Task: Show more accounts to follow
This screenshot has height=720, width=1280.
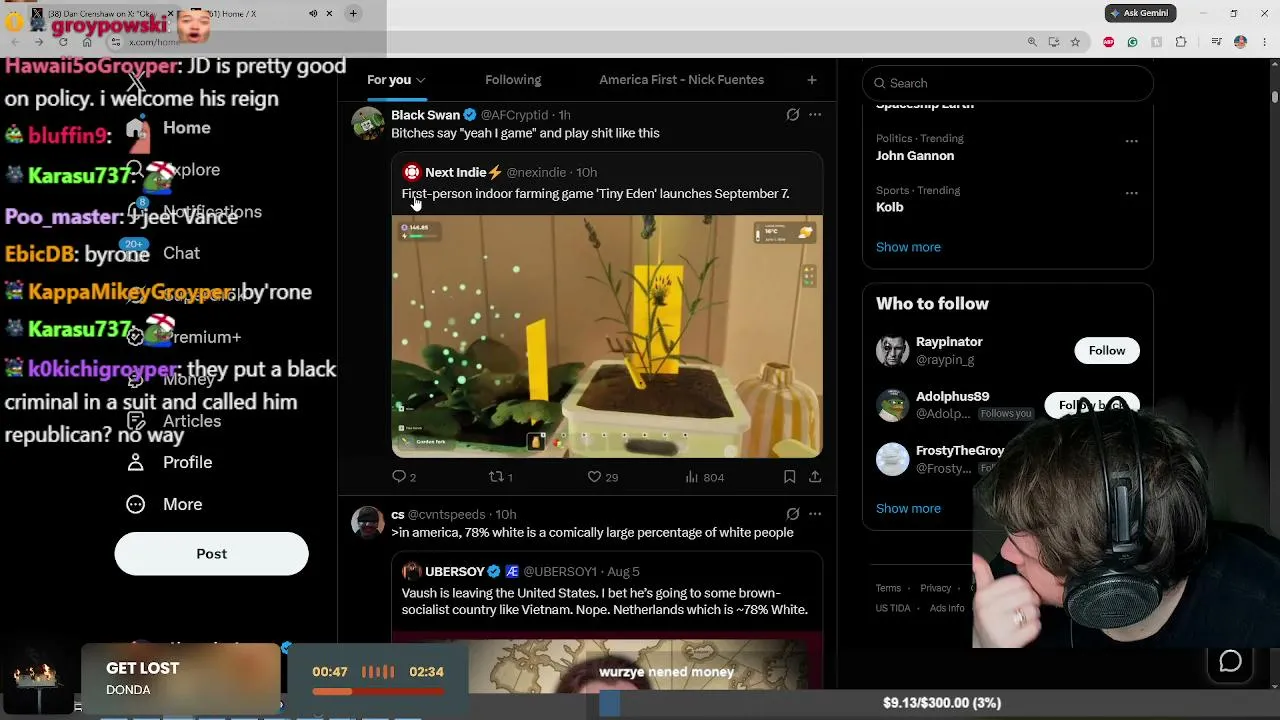Action: tap(908, 508)
